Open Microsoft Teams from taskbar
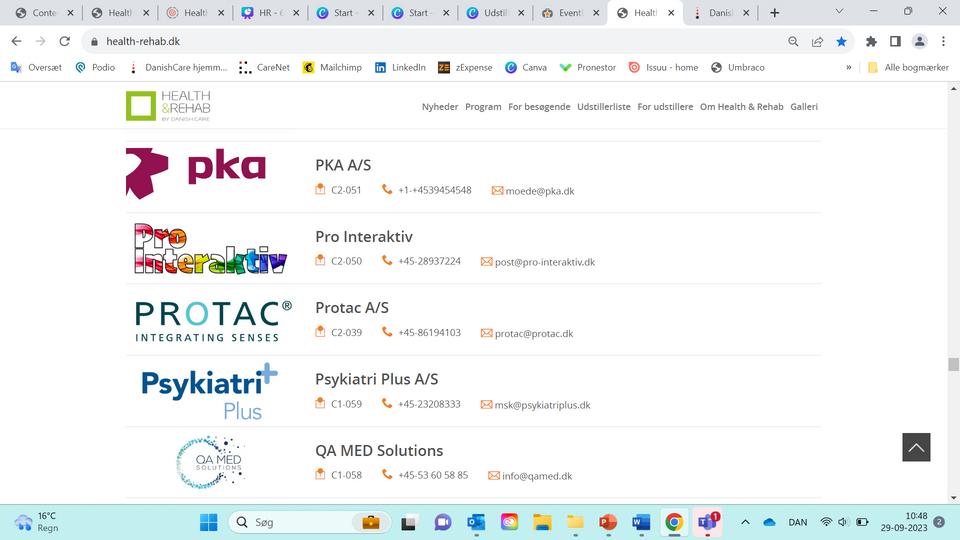 click(x=708, y=522)
